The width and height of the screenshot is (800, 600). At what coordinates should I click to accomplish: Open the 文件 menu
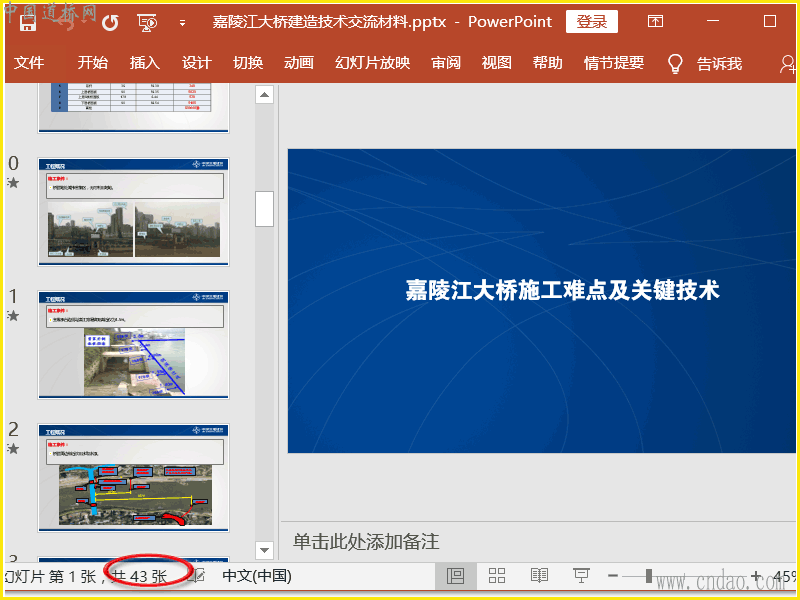(29, 63)
